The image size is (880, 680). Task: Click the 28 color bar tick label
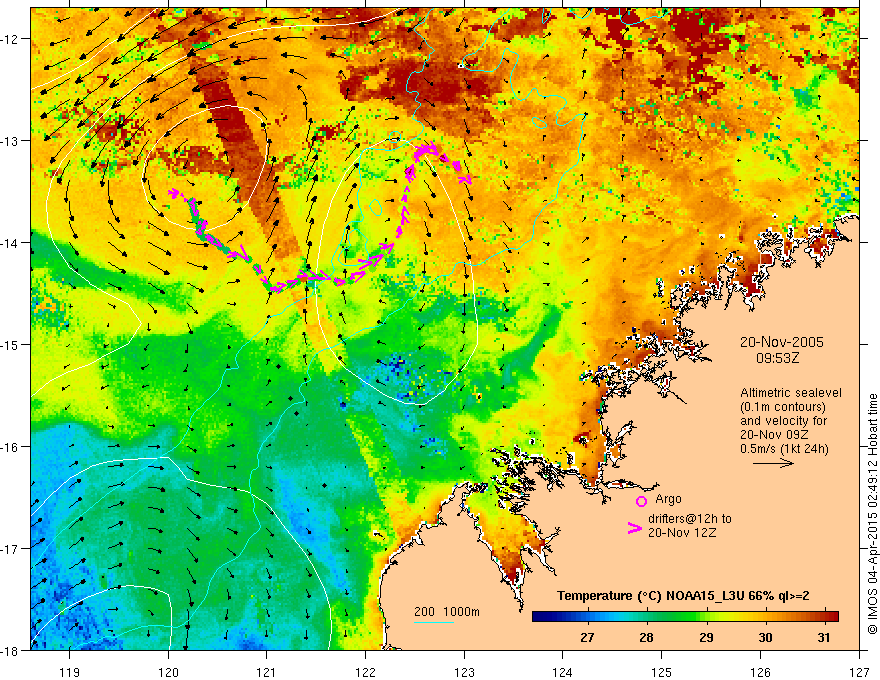click(x=646, y=638)
